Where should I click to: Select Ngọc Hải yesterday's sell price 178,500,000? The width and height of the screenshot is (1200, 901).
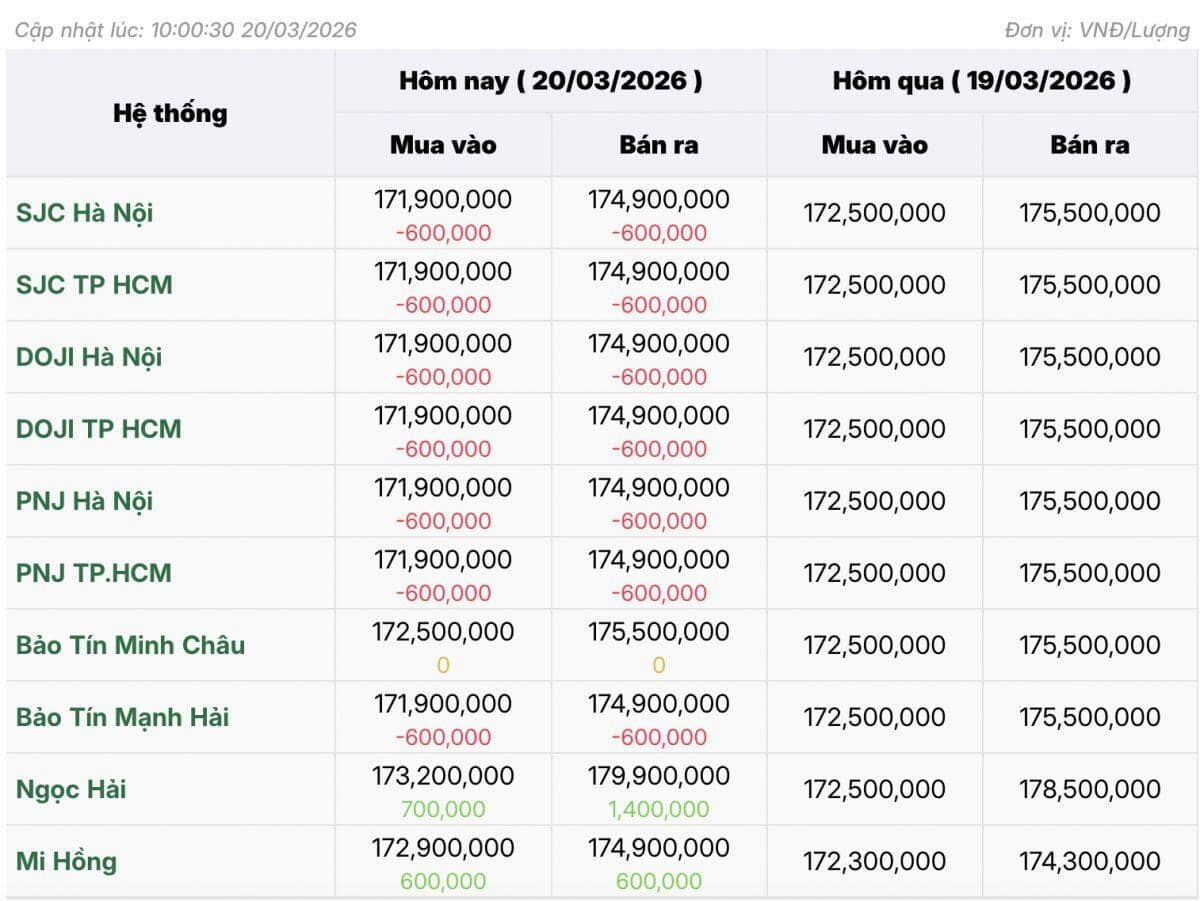tap(1090, 789)
